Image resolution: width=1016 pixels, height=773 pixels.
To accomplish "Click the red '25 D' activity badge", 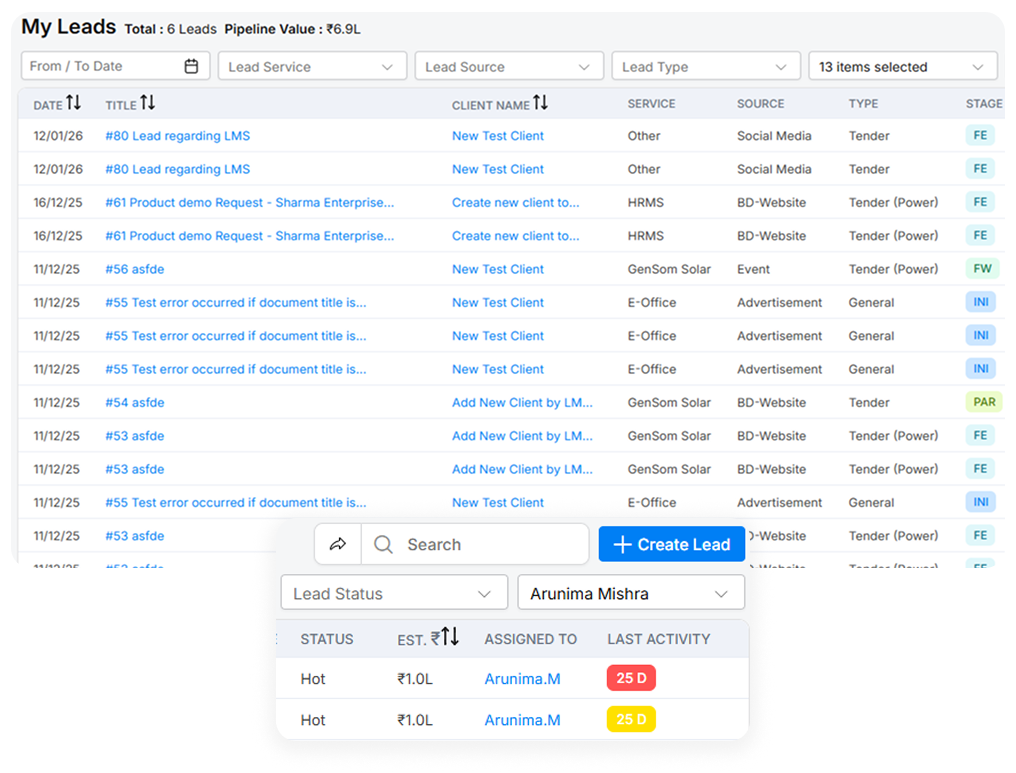I will [x=630, y=678].
